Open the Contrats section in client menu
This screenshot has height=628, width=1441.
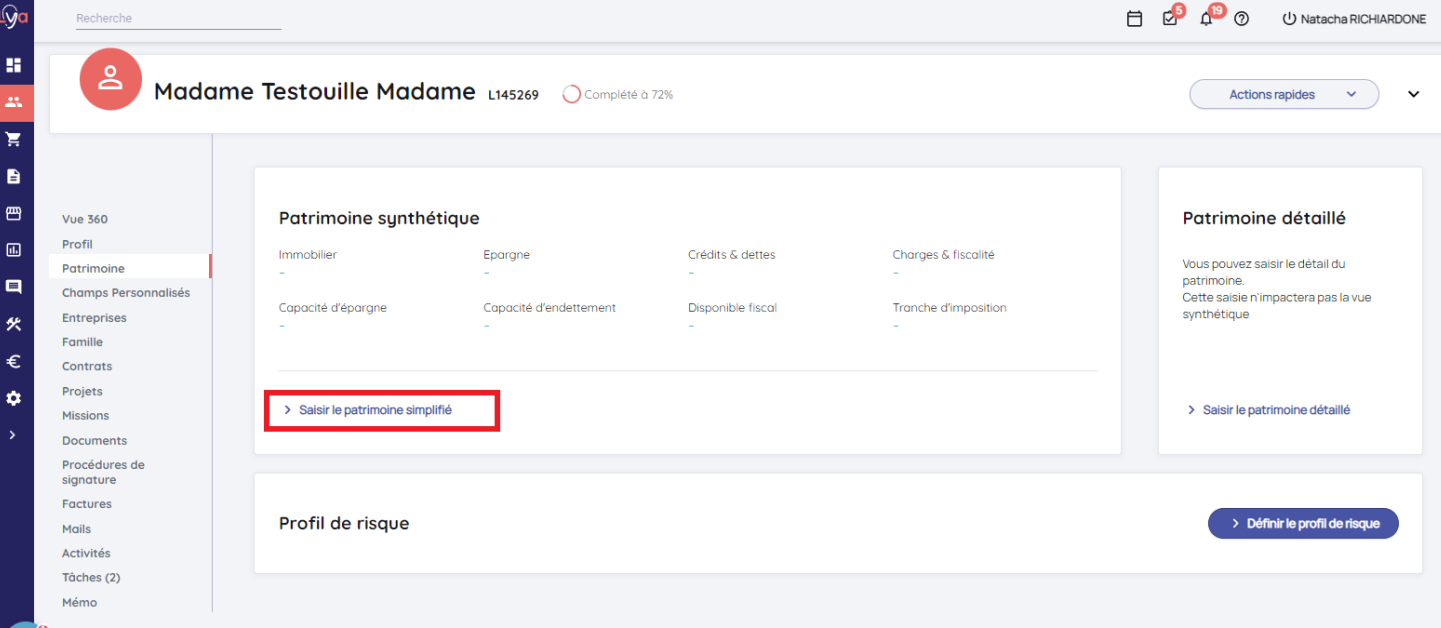(87, 367)
